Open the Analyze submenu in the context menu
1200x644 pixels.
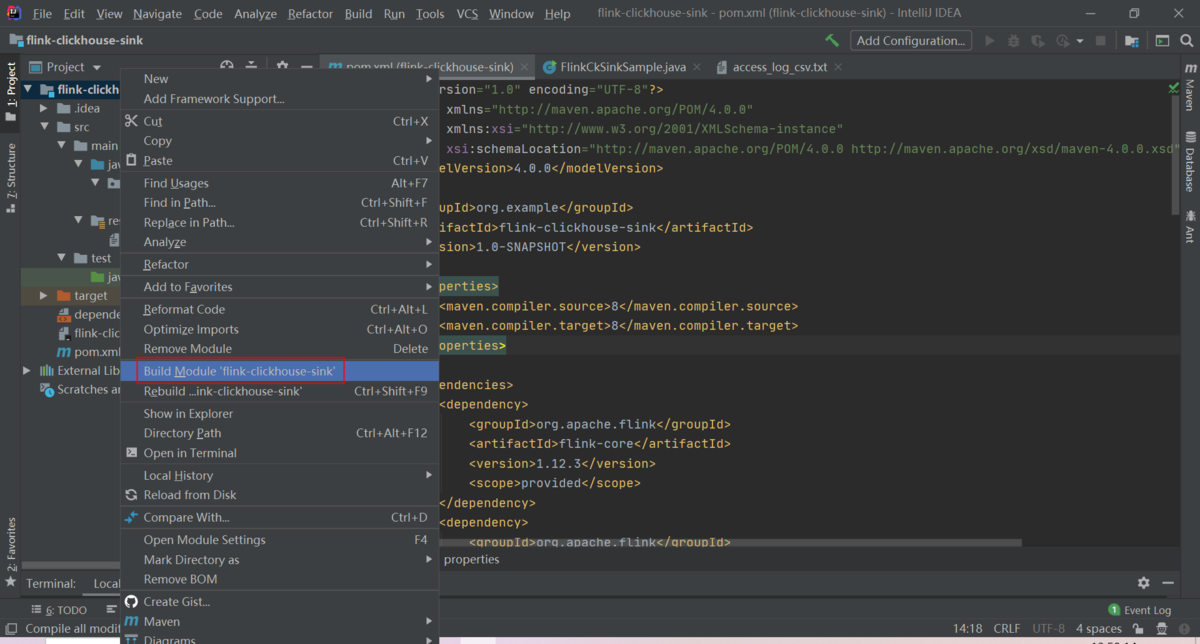[x=280, y=242]
